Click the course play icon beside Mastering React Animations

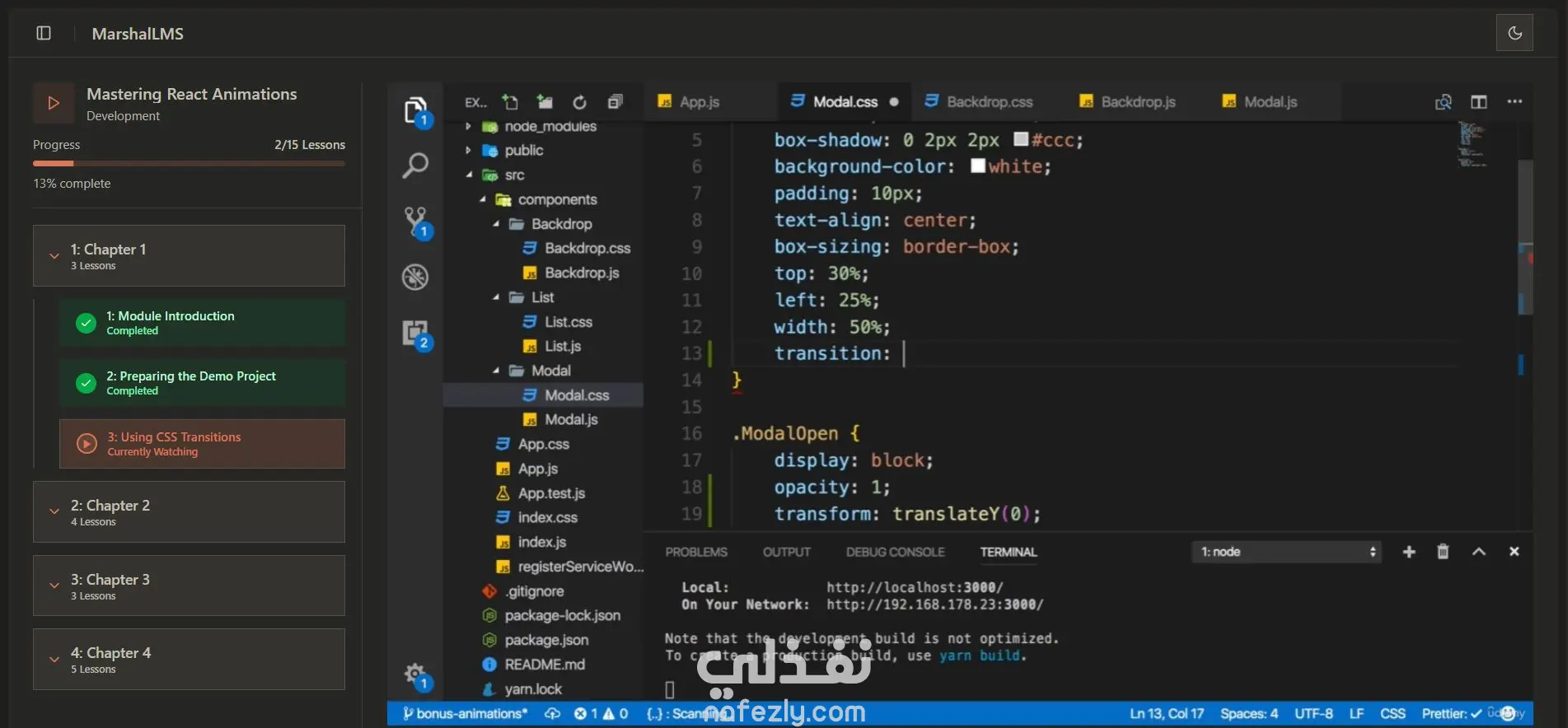point(54,103)
